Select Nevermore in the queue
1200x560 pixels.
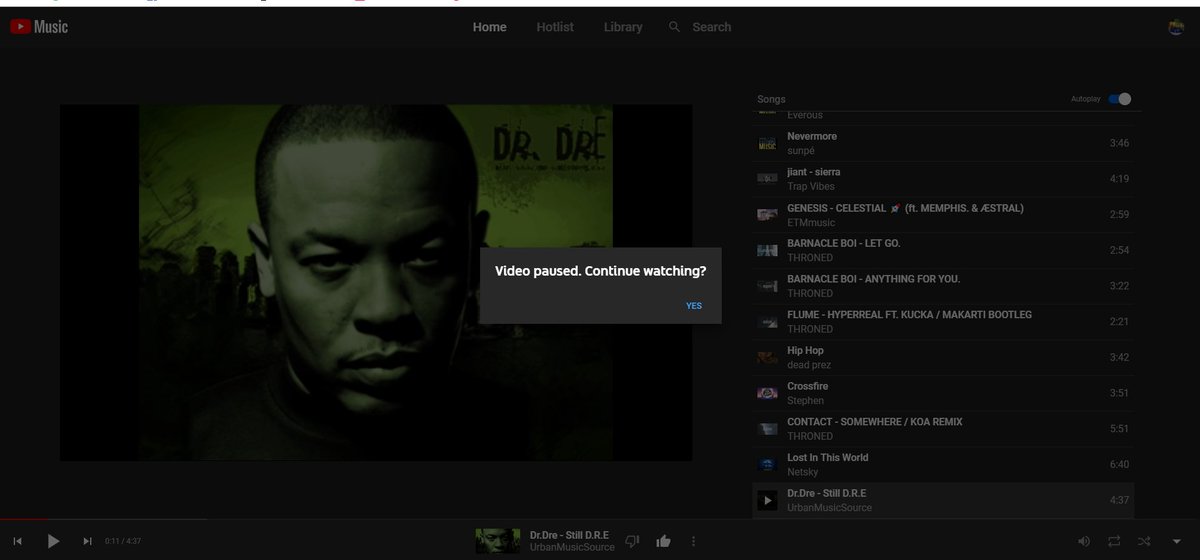click(945, 143)
